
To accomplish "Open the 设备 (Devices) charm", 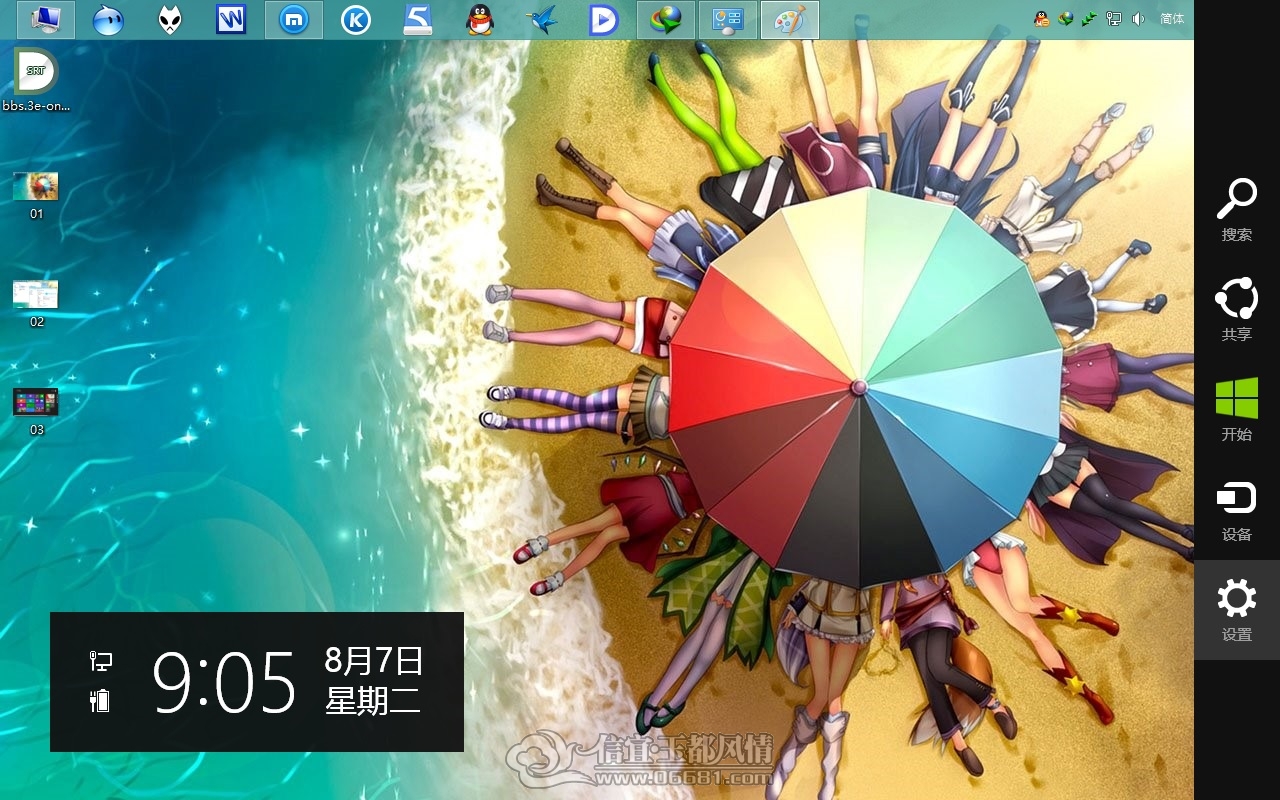I will (1236, 510).
